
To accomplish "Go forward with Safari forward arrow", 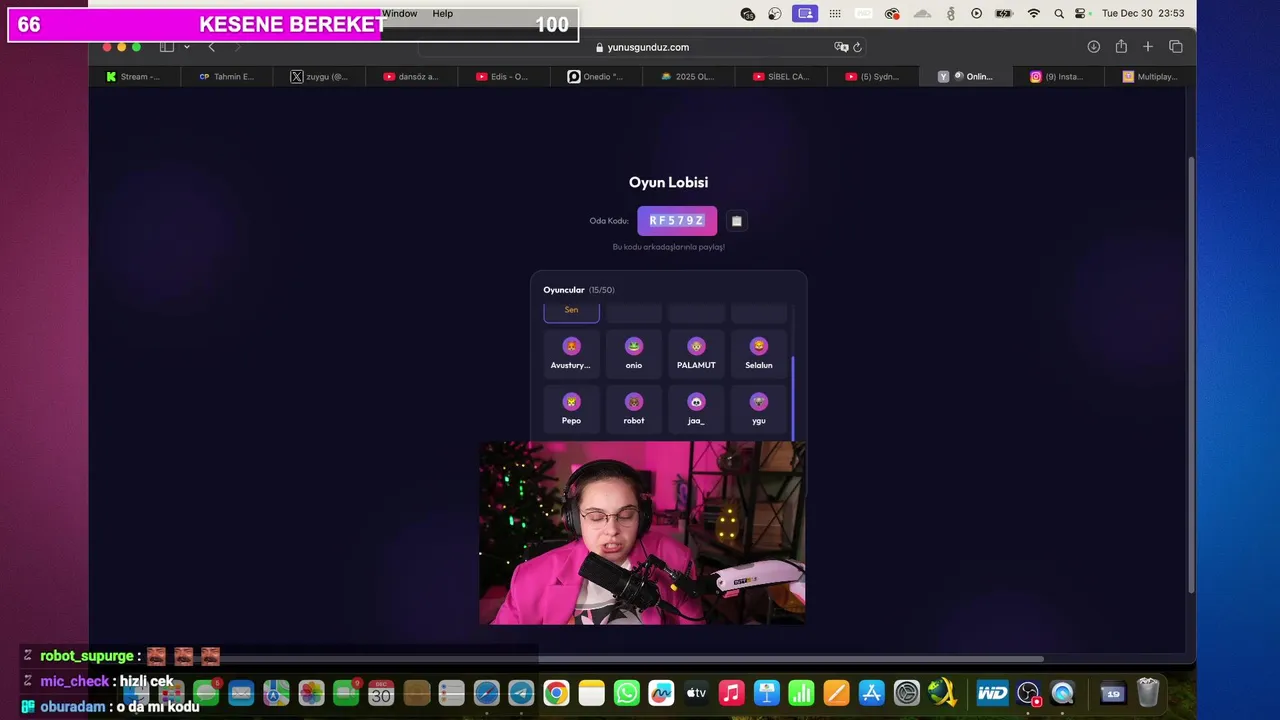I will [237, 47].
